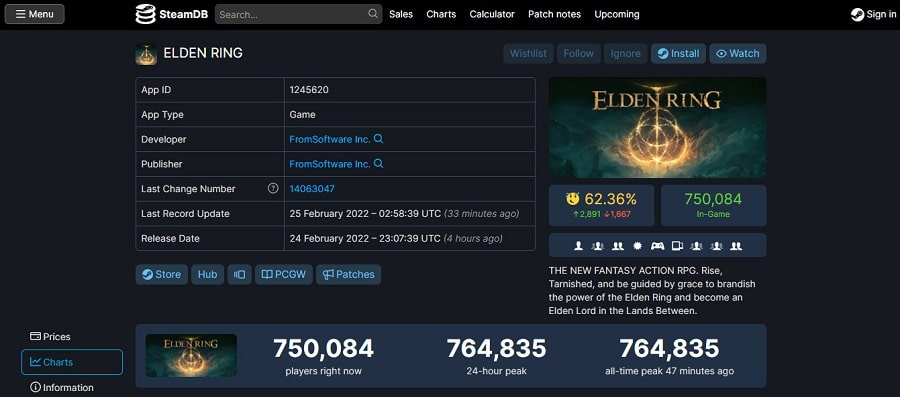The width and height of the screenshot is (900, 397).
Task: Toggle the Watch button
Action: click(x=738, y=53)
